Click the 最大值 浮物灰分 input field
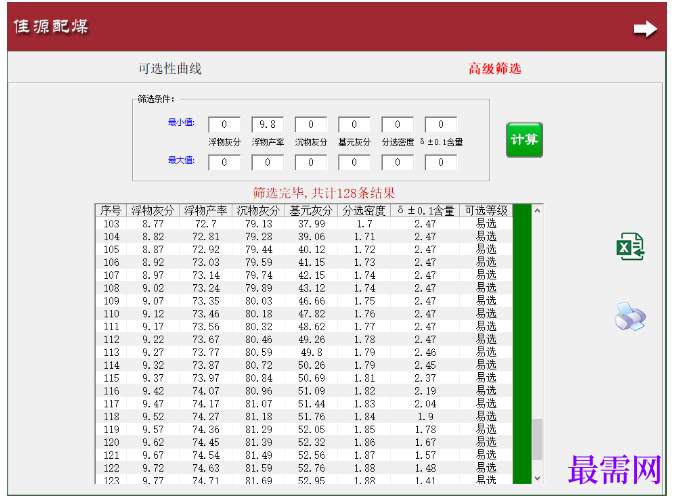The height and width of the screenshot is (501, 680). tap(224, 163)
